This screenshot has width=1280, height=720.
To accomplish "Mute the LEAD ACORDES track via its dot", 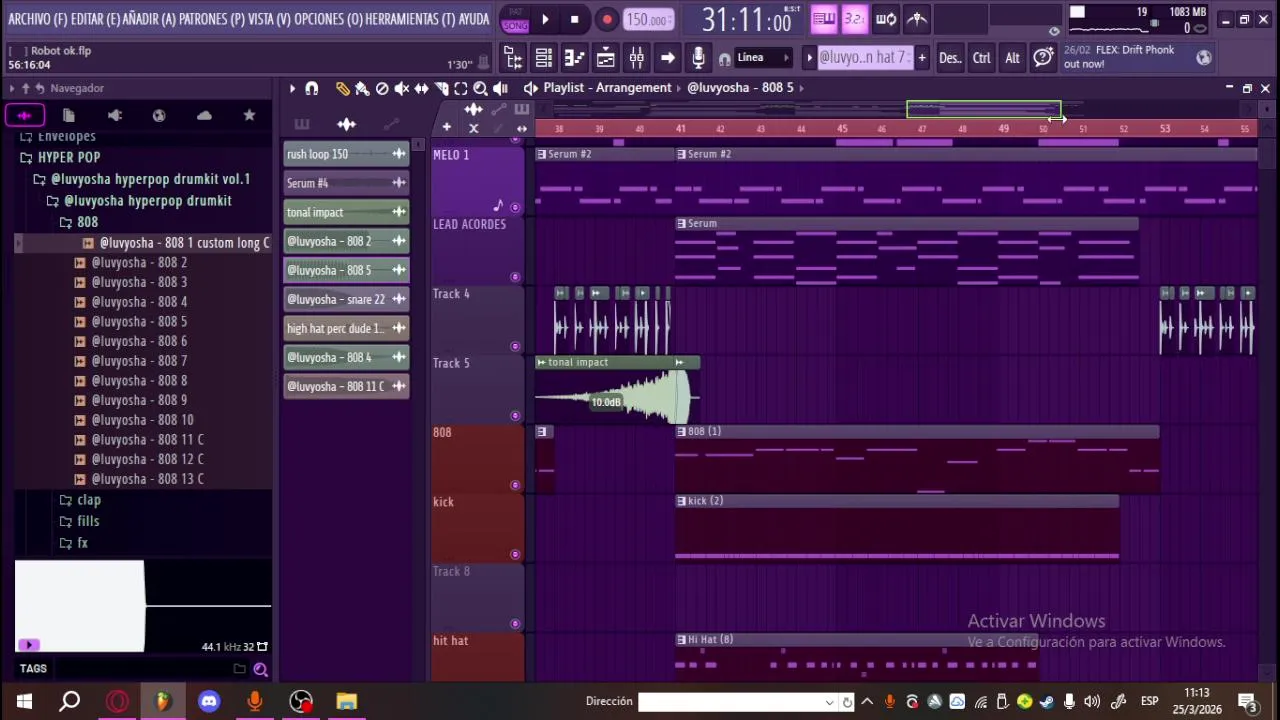I will 516,277.
